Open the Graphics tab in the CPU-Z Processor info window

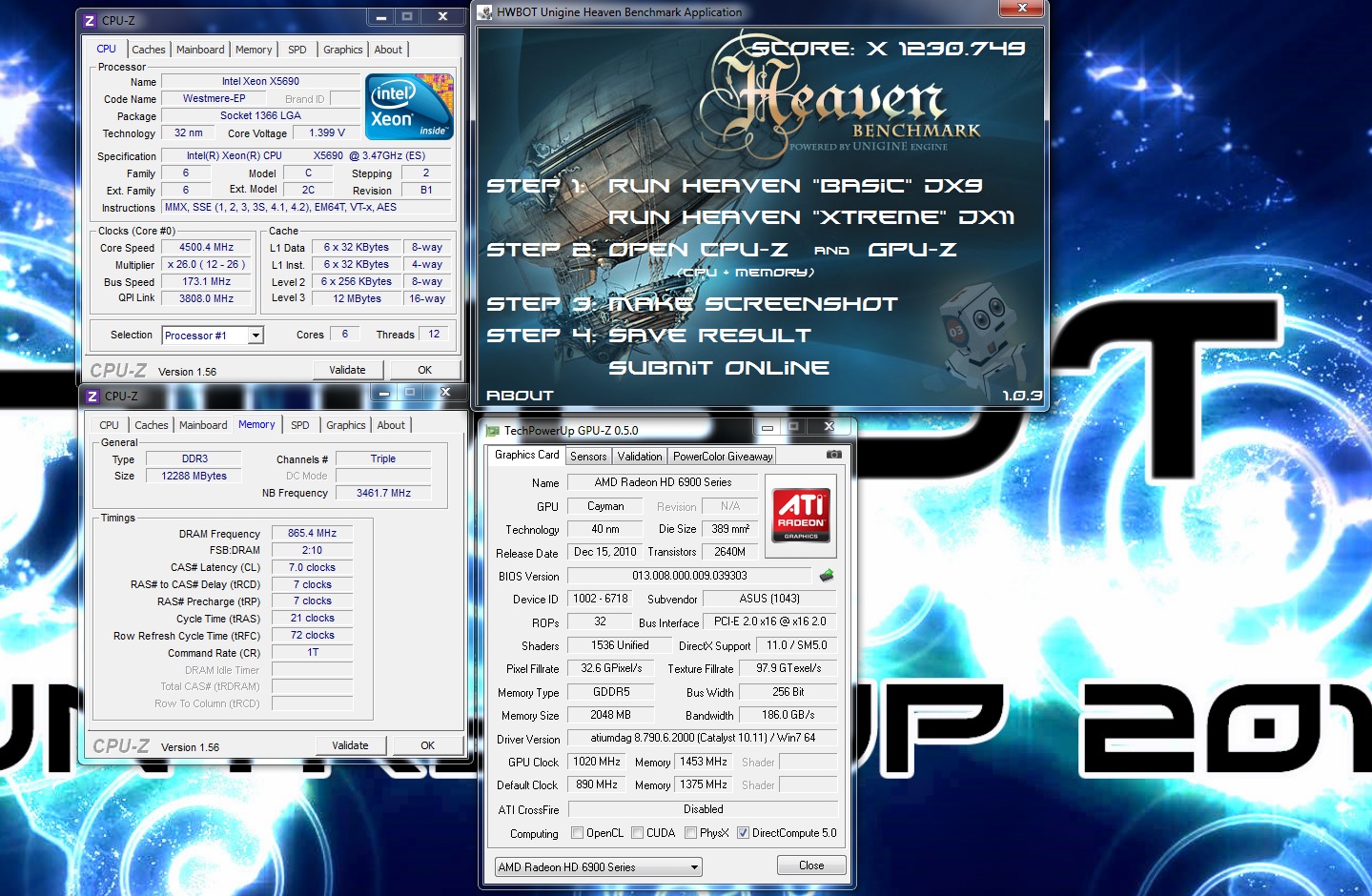pos(343,50)
